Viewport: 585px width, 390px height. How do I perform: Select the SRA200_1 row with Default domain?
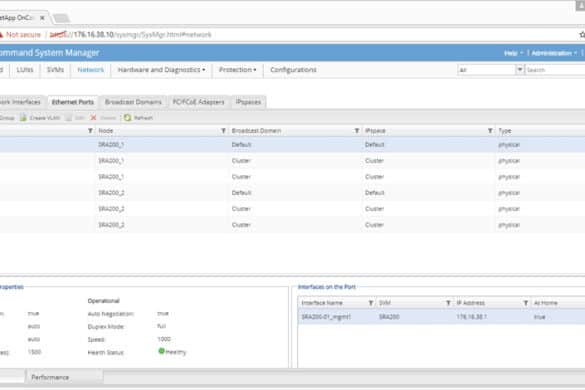[292, 144]
